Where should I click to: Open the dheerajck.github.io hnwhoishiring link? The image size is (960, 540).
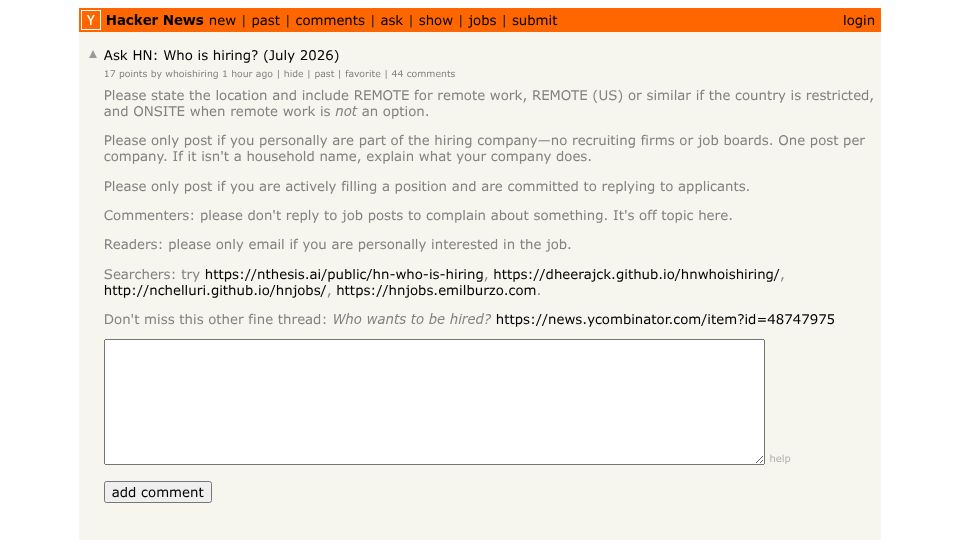tap(636, 274)
